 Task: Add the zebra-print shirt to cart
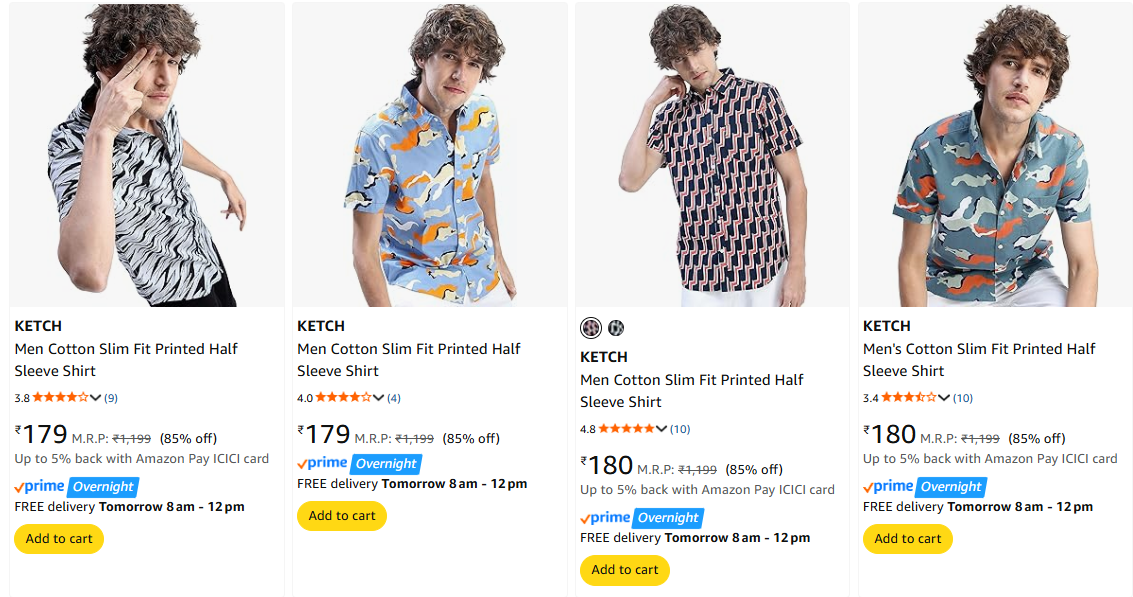(59, 539)
